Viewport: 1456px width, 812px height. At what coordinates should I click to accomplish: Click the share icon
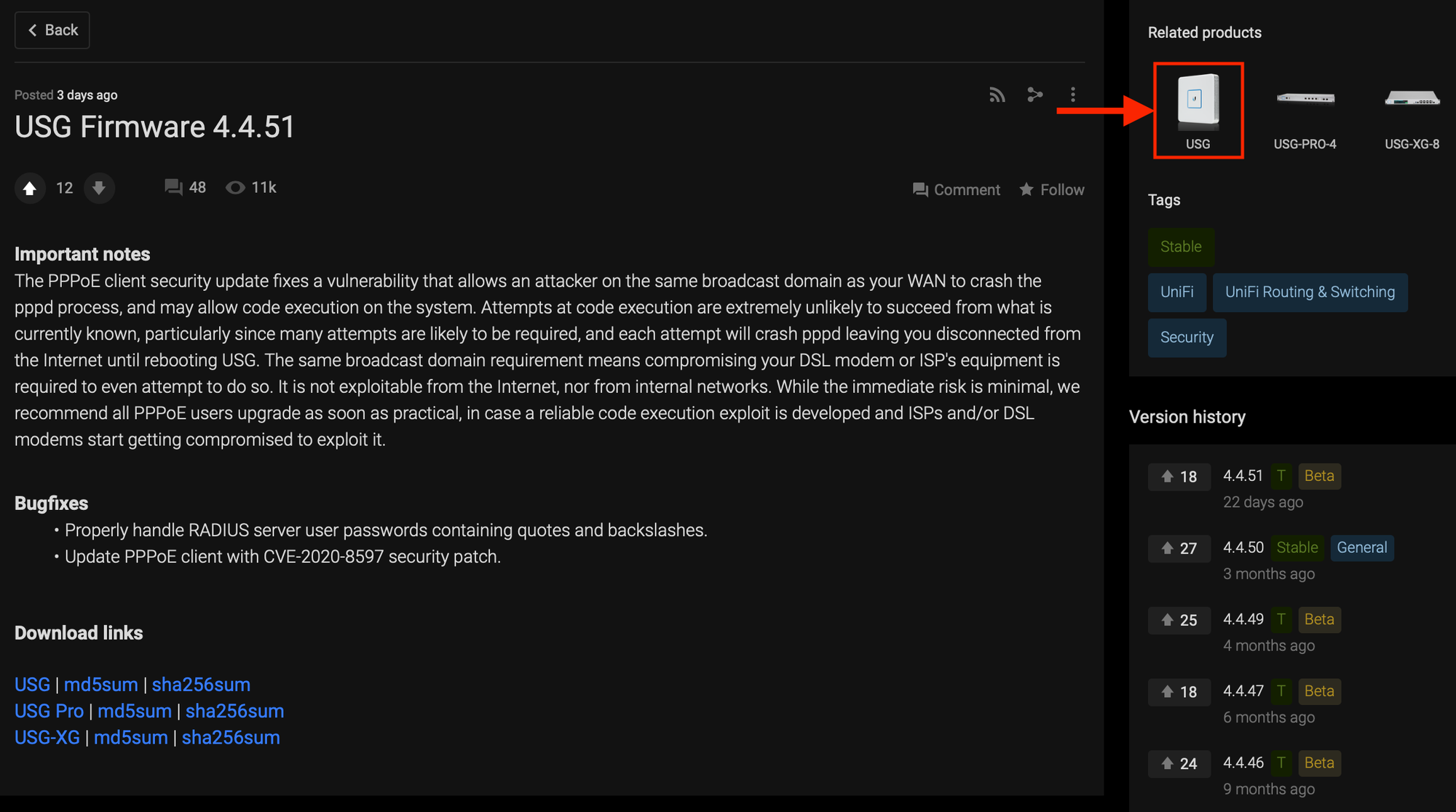pos(1034,95)
